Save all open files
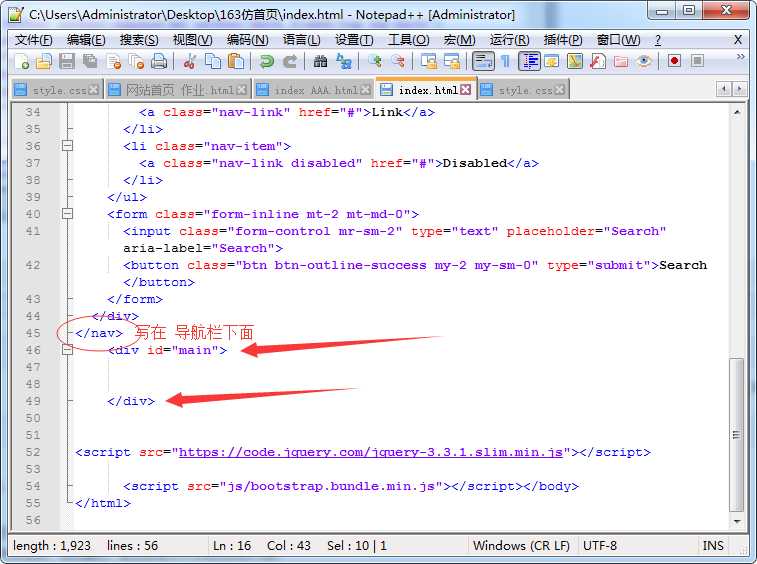The height and width of the screenshot is (564, 757). 90,62
